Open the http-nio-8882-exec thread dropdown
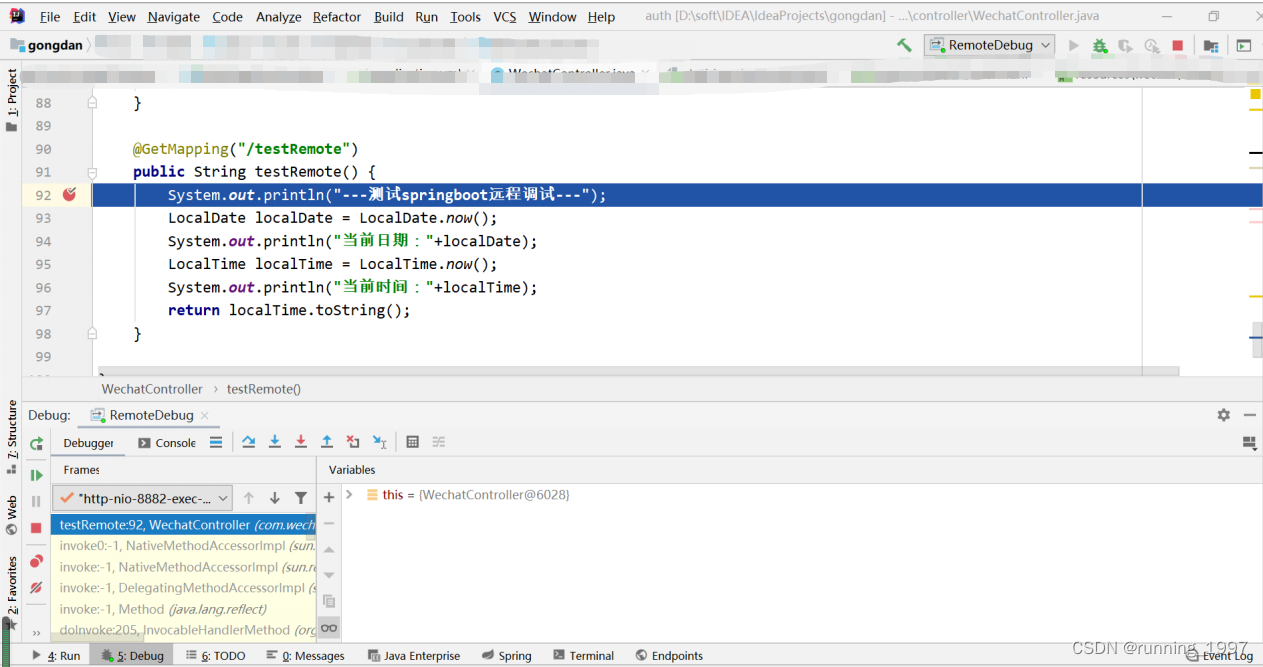The width and height of the screenshot is (1263, 667). 141,497
